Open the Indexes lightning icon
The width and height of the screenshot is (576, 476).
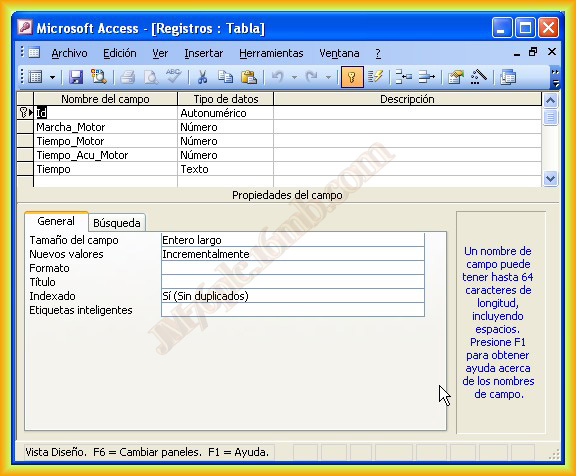coord(375,77)
